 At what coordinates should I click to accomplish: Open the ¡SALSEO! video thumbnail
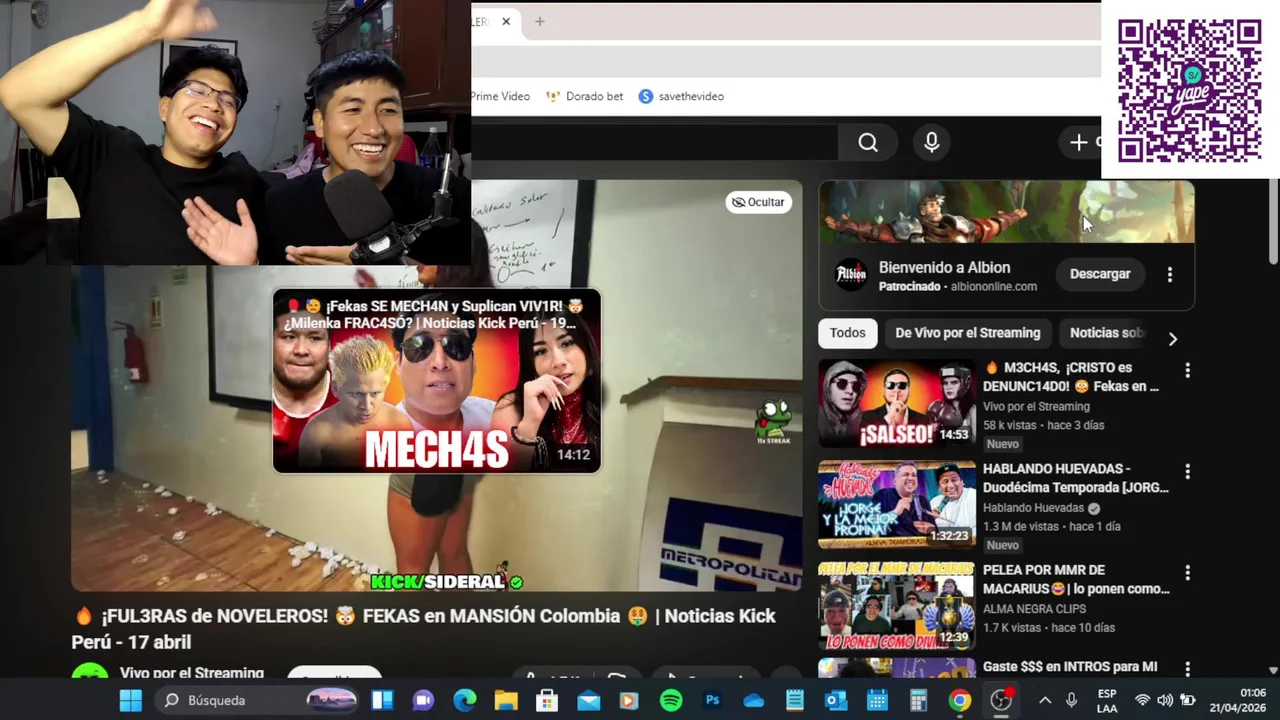point(896,403)
